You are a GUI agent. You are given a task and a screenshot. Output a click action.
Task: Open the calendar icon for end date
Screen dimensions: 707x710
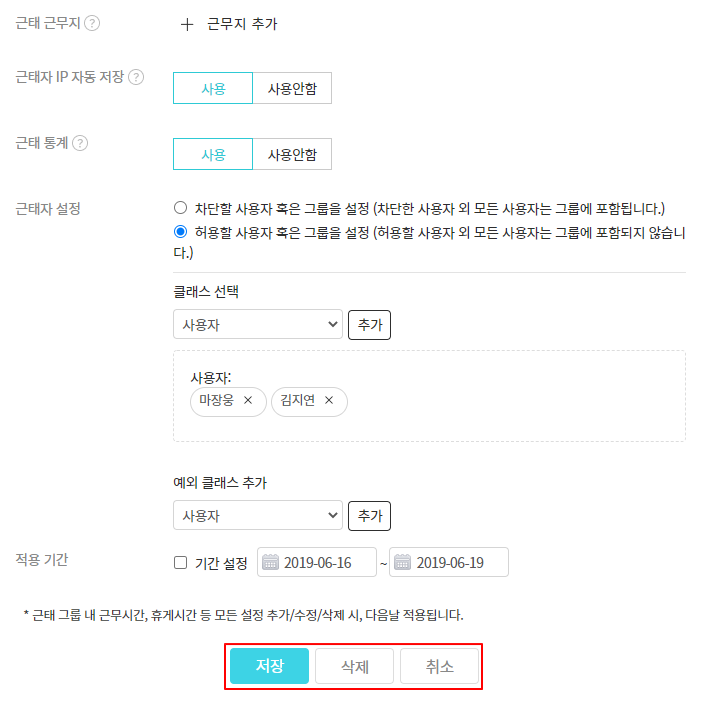coord(402,562)
